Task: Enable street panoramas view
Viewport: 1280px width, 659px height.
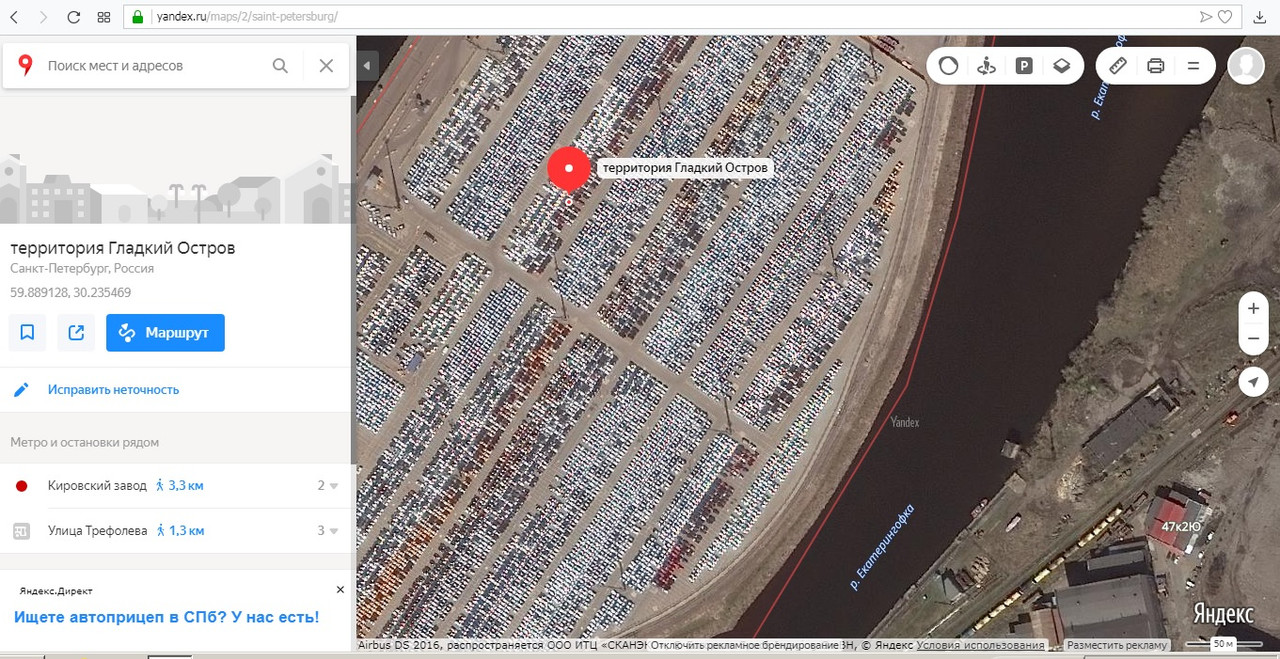Action: point(987,66)
